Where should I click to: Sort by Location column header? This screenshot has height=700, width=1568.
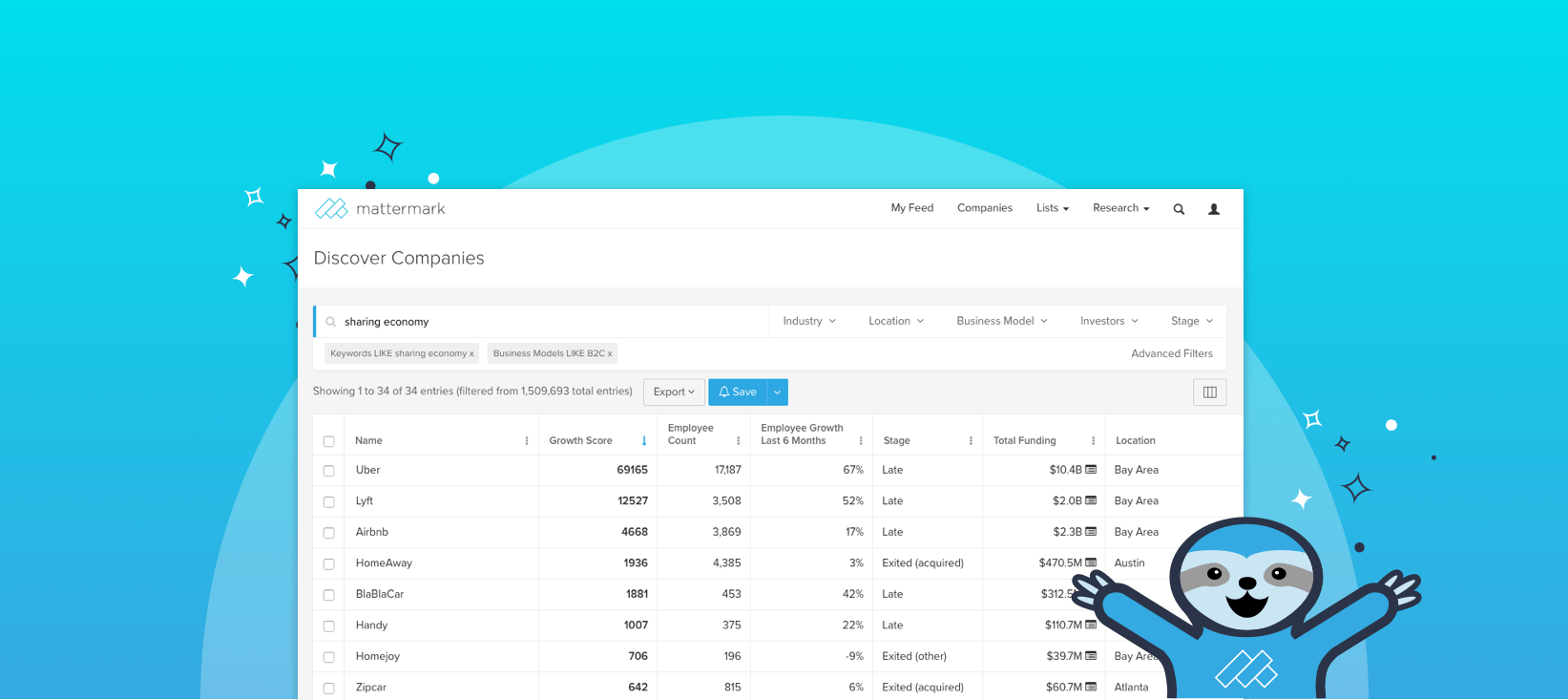(1136, 441)
